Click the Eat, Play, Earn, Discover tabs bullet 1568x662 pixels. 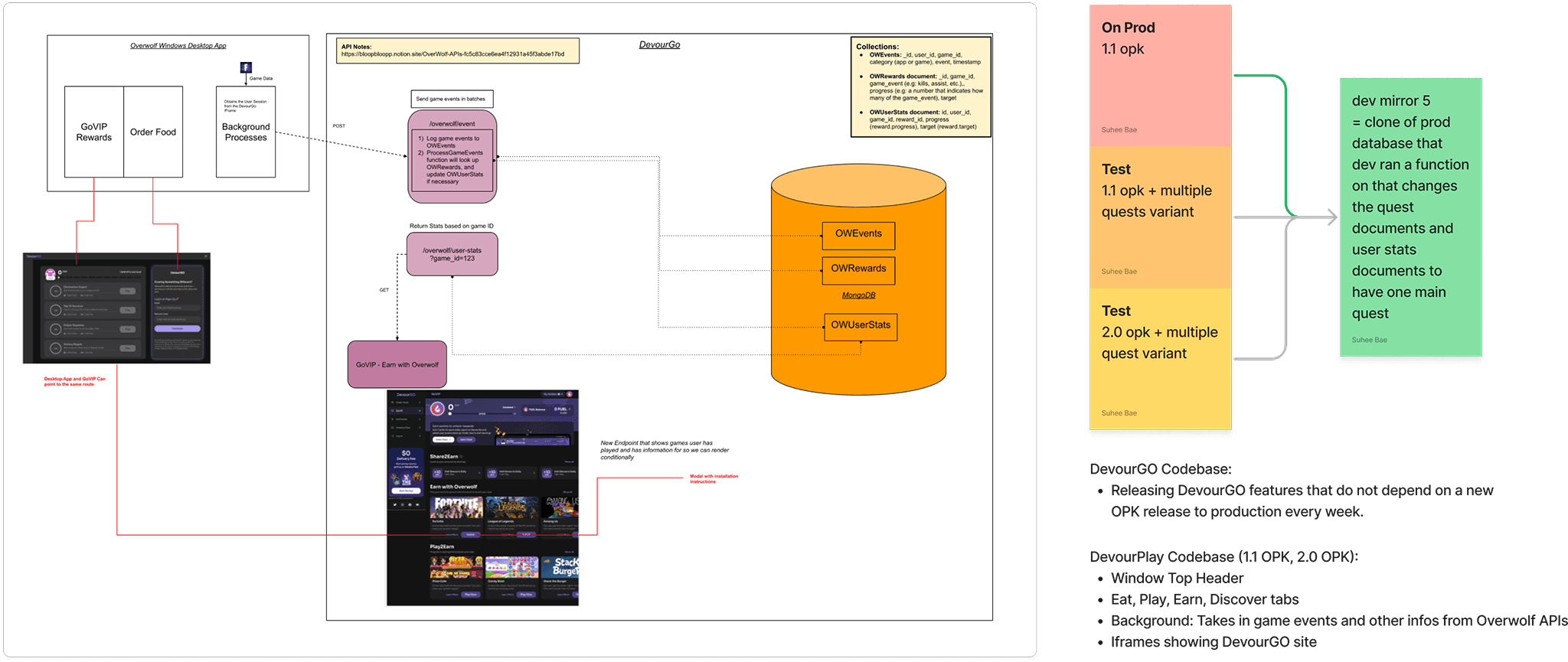[1205, 599]
